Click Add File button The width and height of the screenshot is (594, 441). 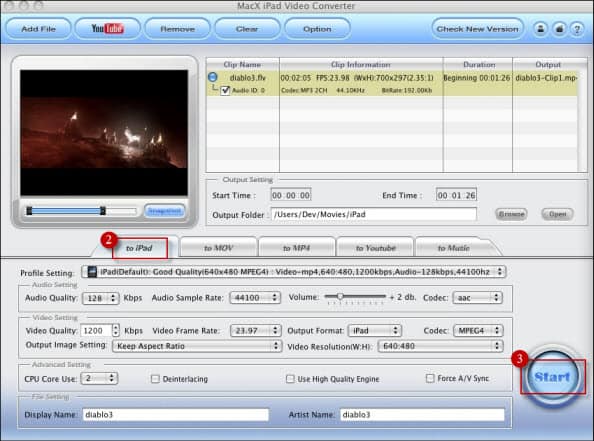coord(39,29)
